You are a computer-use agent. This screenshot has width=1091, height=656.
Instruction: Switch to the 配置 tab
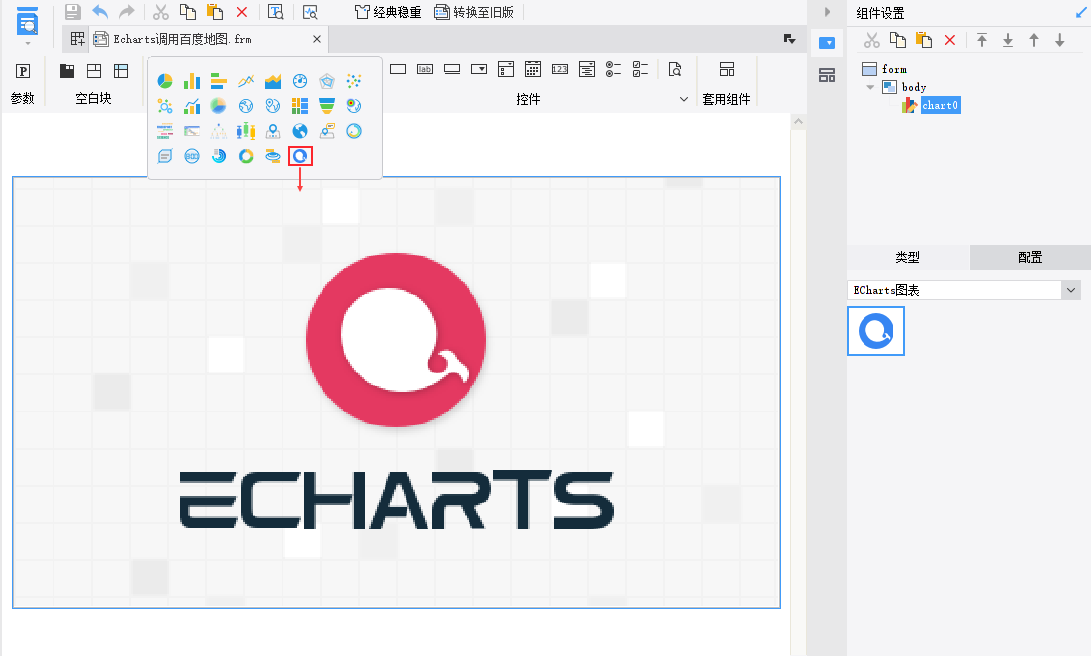[x=1030, y=257]
